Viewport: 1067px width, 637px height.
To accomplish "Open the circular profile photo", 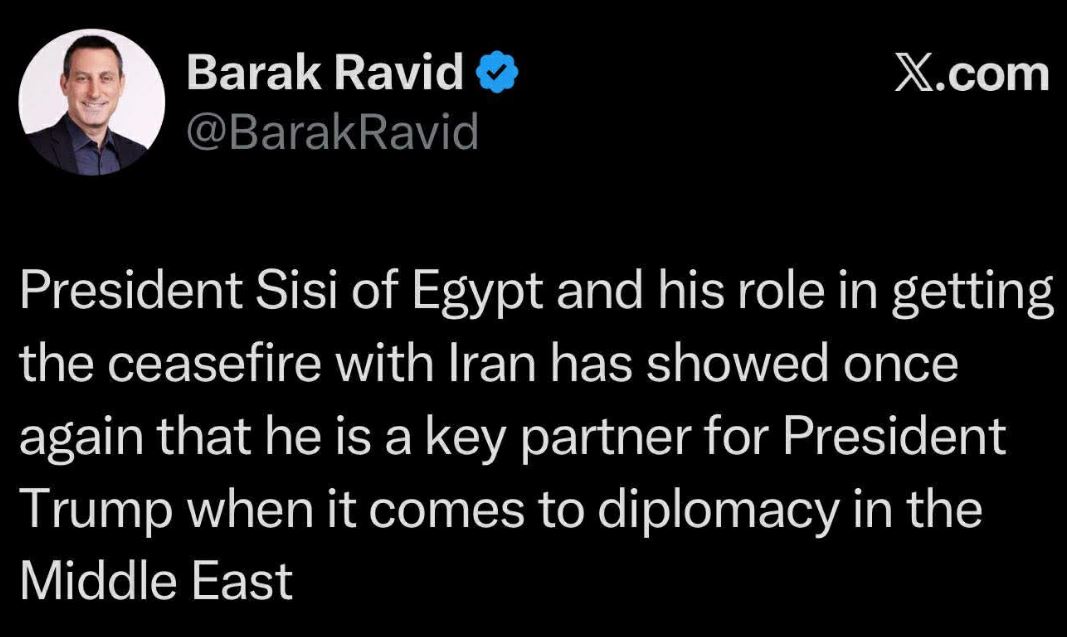I will [x=92, y=103].
